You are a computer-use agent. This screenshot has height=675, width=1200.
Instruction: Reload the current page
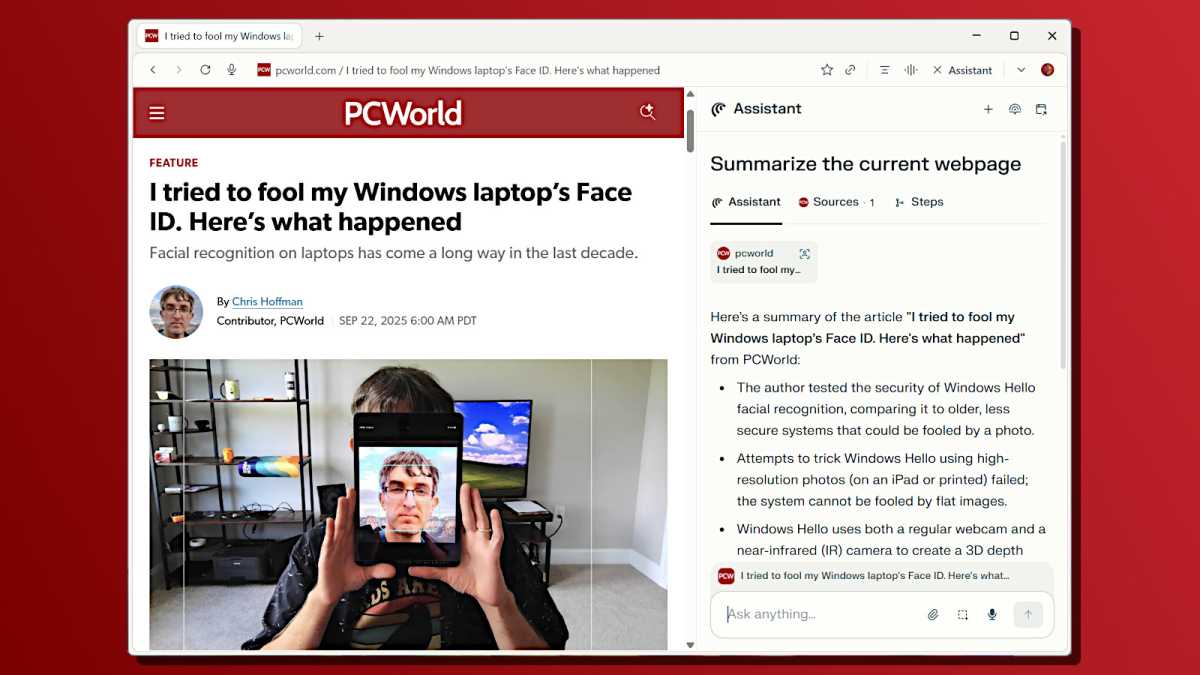click(x=205, y=70)
